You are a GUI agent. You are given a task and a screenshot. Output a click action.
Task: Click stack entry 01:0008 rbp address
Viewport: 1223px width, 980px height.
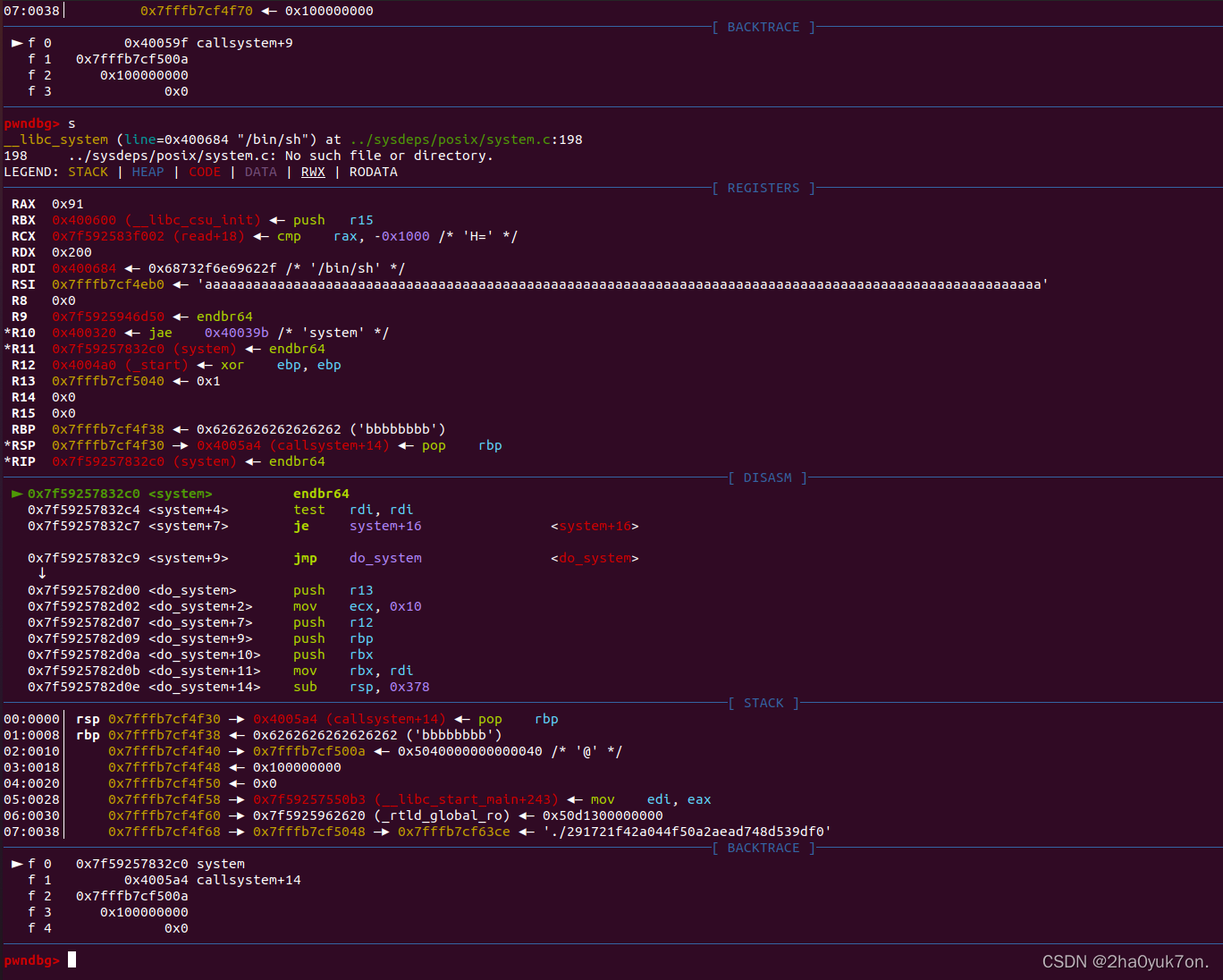(x=164, y=735)
